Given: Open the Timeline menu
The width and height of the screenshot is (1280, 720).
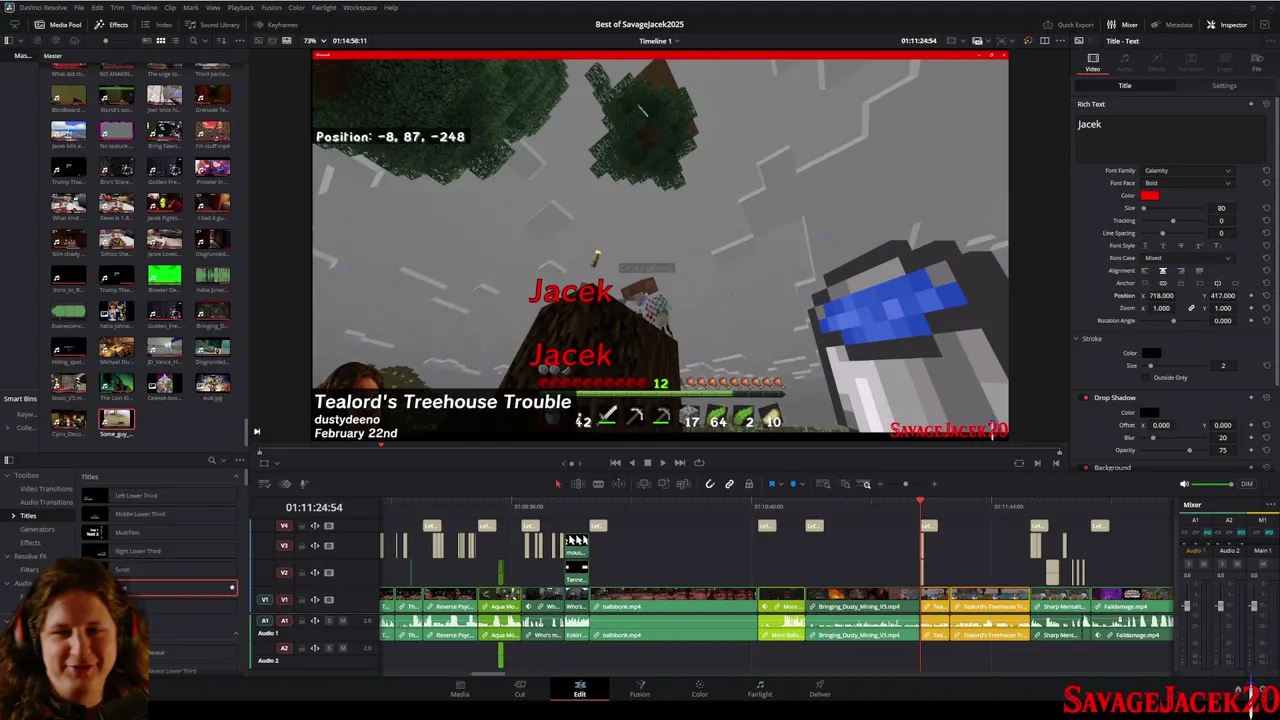Looking at the screenshot, I should coord(144,7).
